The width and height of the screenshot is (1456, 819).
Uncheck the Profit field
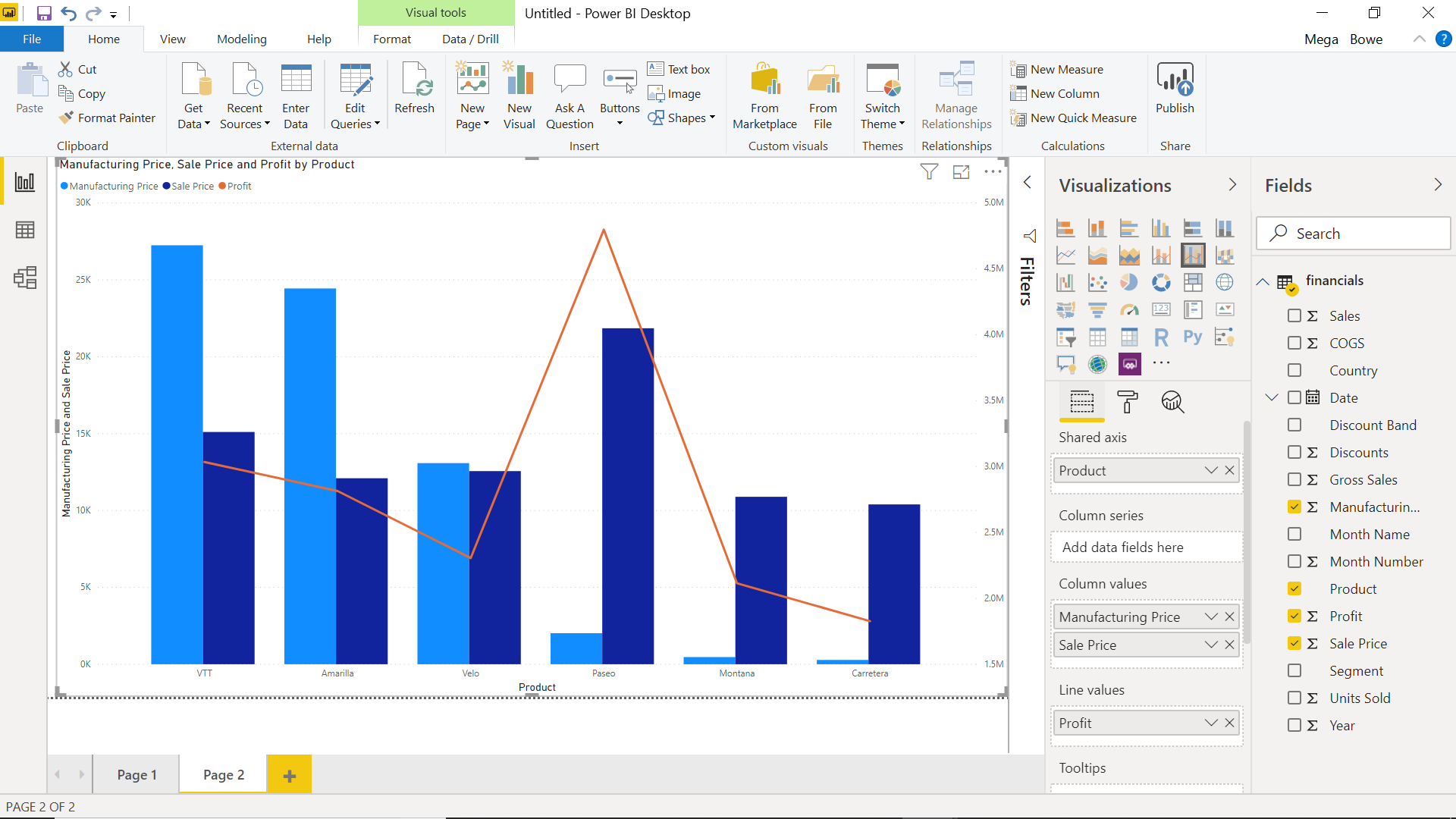point(1294,616)
